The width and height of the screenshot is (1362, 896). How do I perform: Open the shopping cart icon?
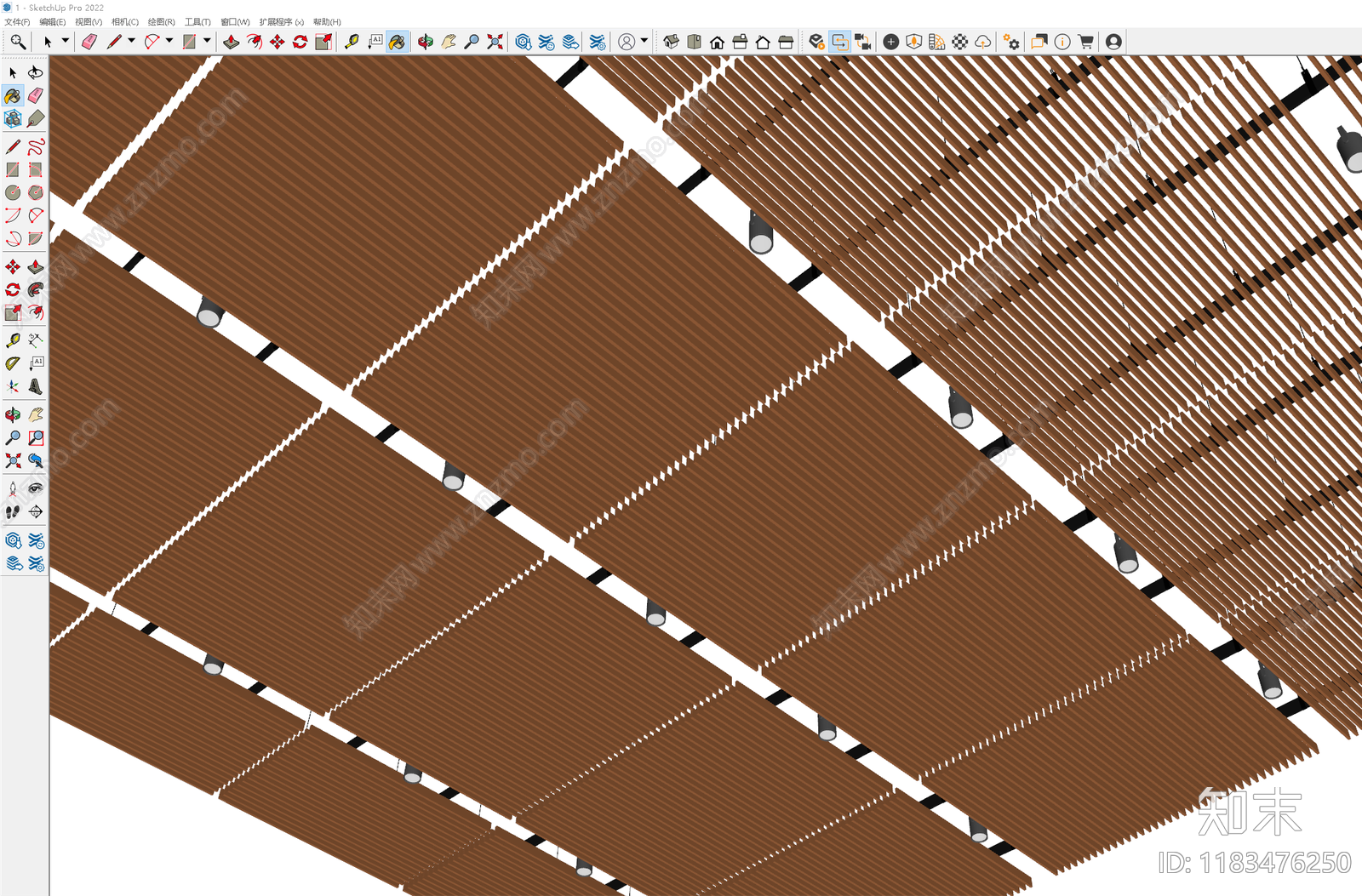[x=1086, y=41]
